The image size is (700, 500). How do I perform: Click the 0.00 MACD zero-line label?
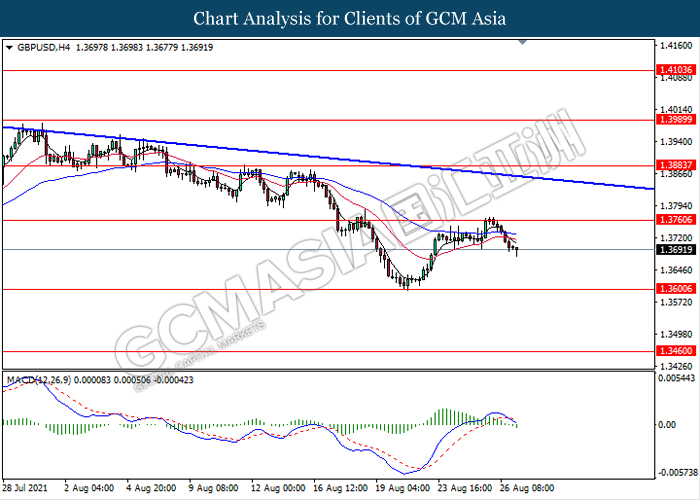click(668, 425)
